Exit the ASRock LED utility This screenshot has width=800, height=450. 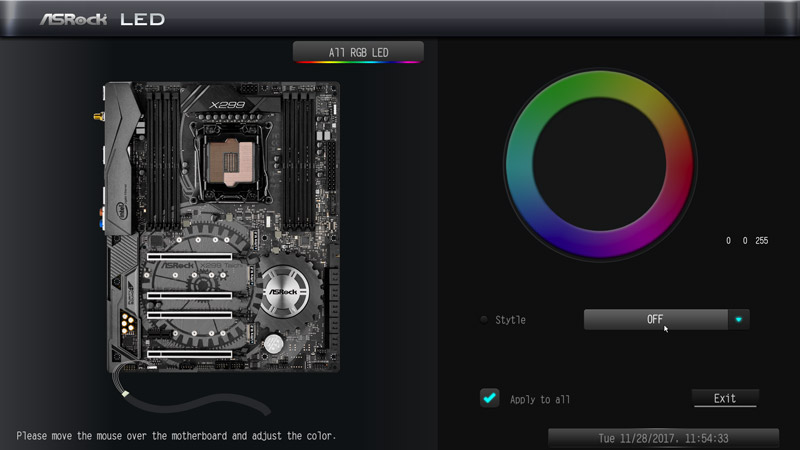coord(725,398)
